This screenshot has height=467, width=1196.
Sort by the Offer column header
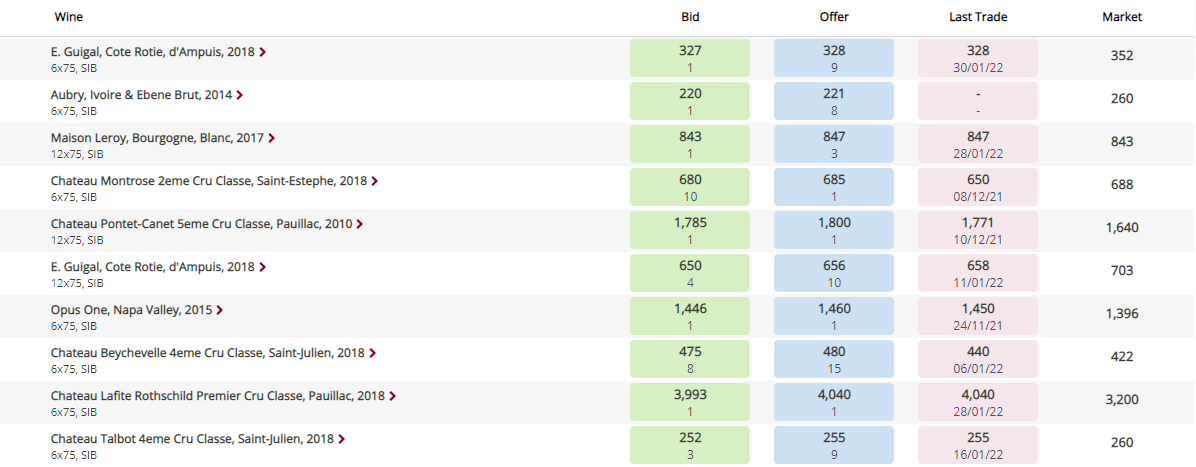[x=834, y=17]
